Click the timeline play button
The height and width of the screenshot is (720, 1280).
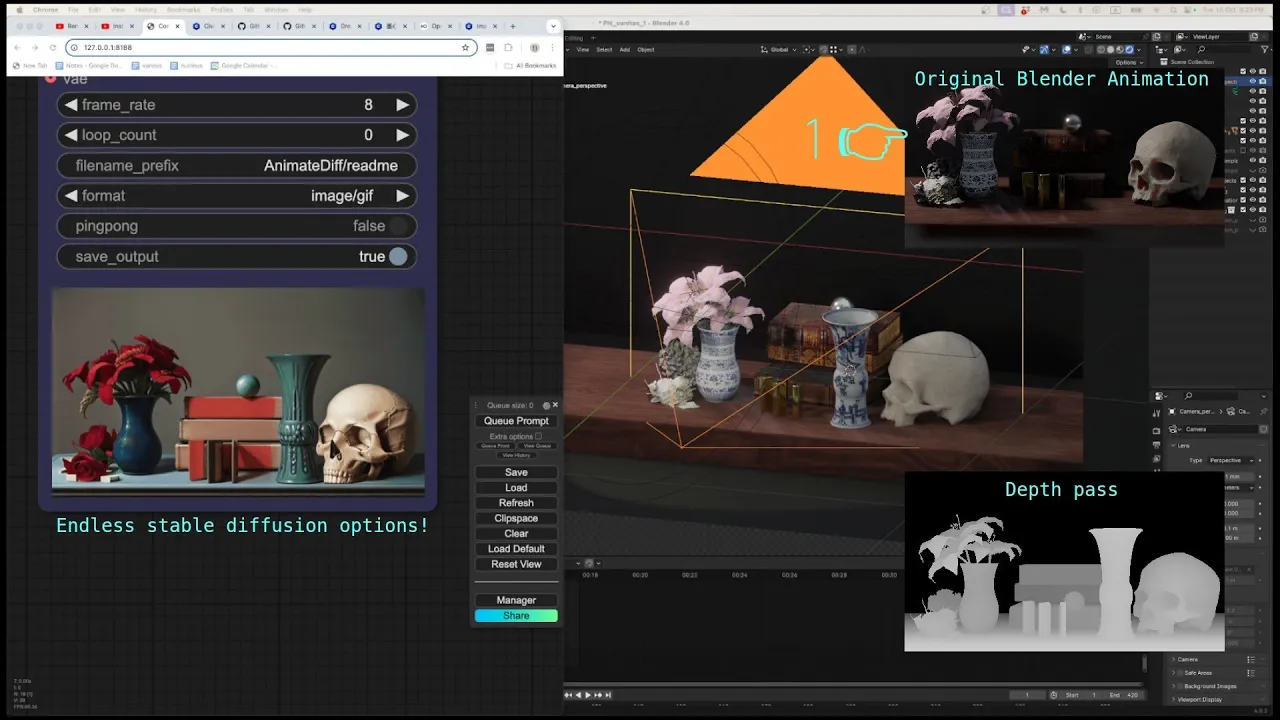[587, 695]
